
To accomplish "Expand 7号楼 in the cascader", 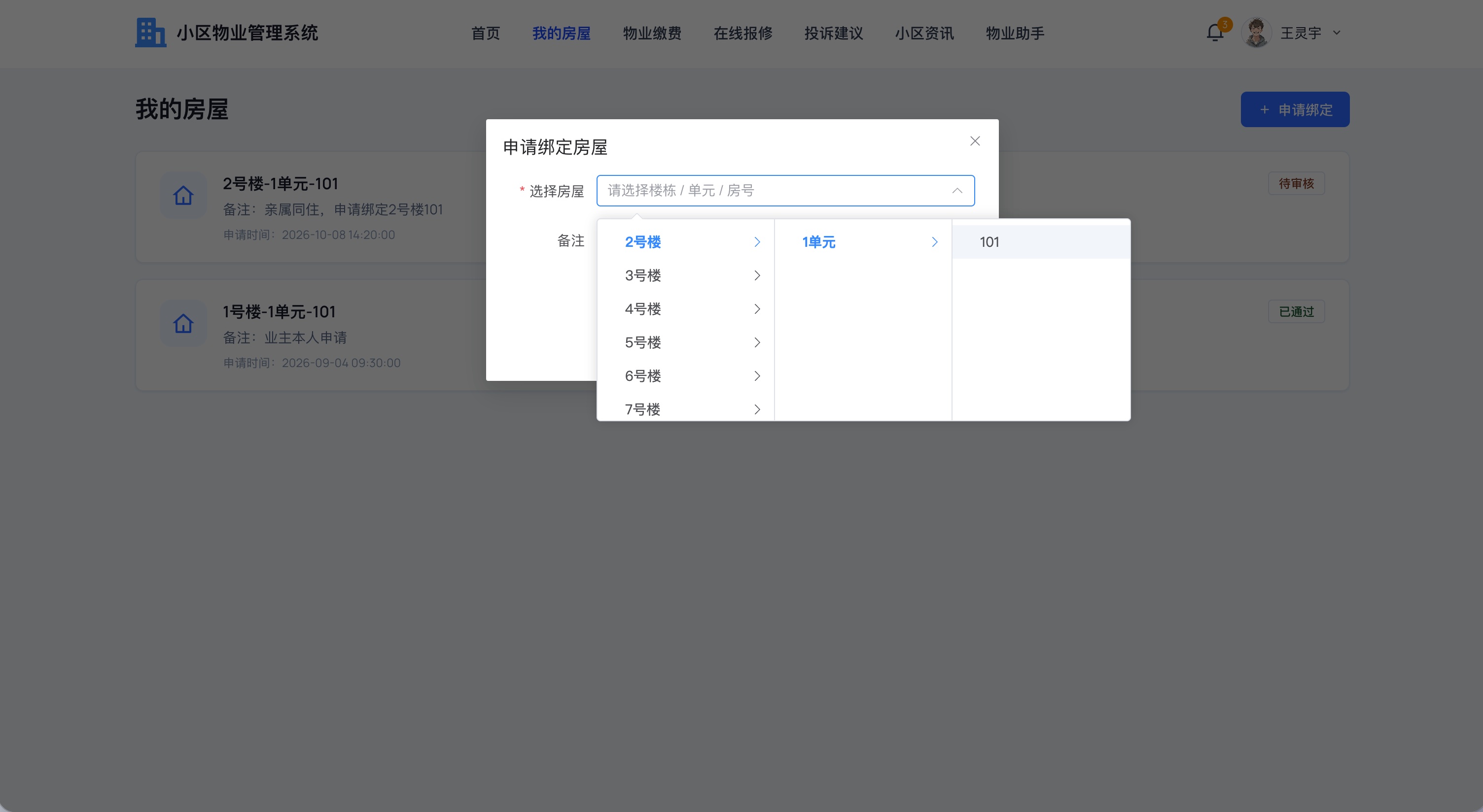I will 685,407.
